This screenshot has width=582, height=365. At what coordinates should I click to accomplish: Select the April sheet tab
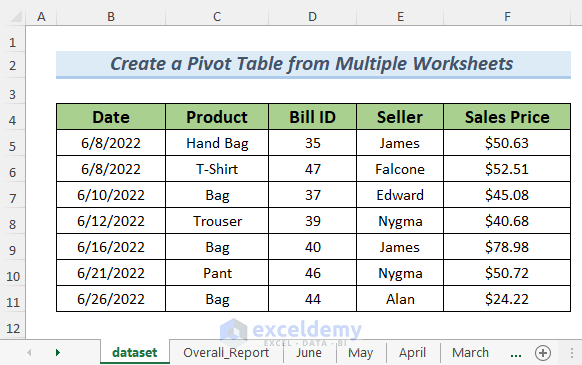pos(412,352)
